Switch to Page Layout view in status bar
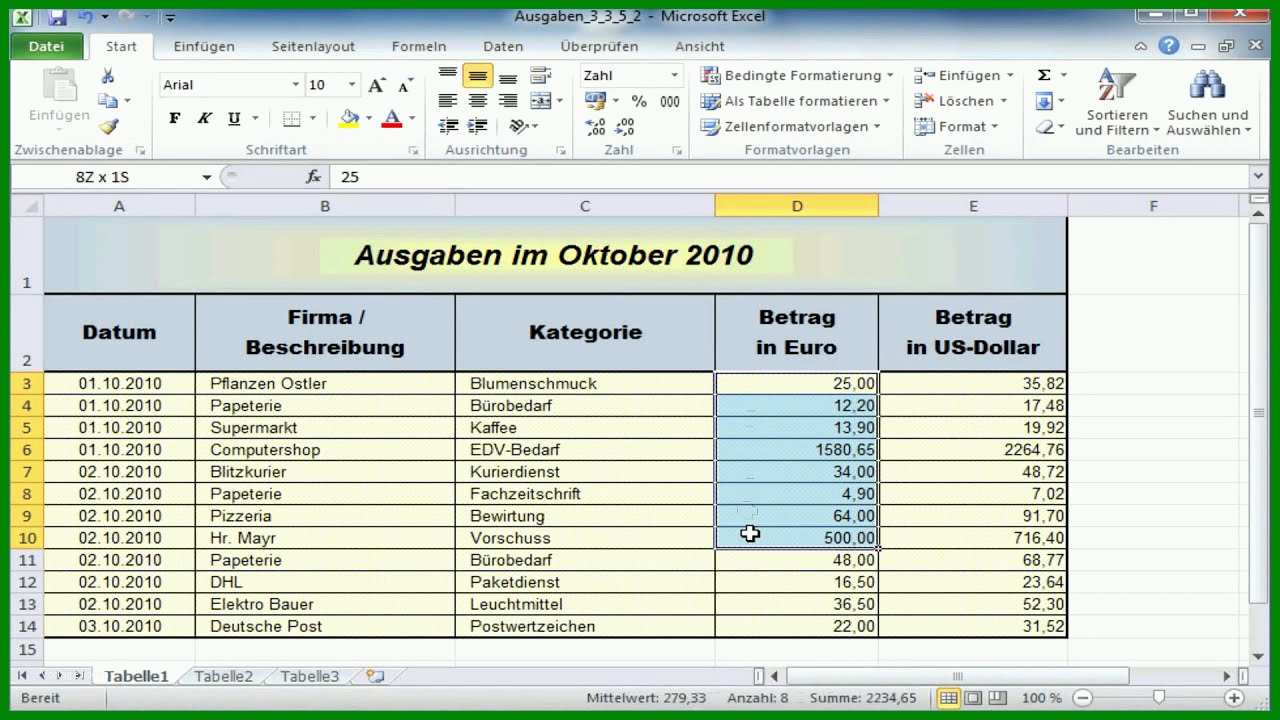The image size is (1280, 720). click(x=972, y=698)
